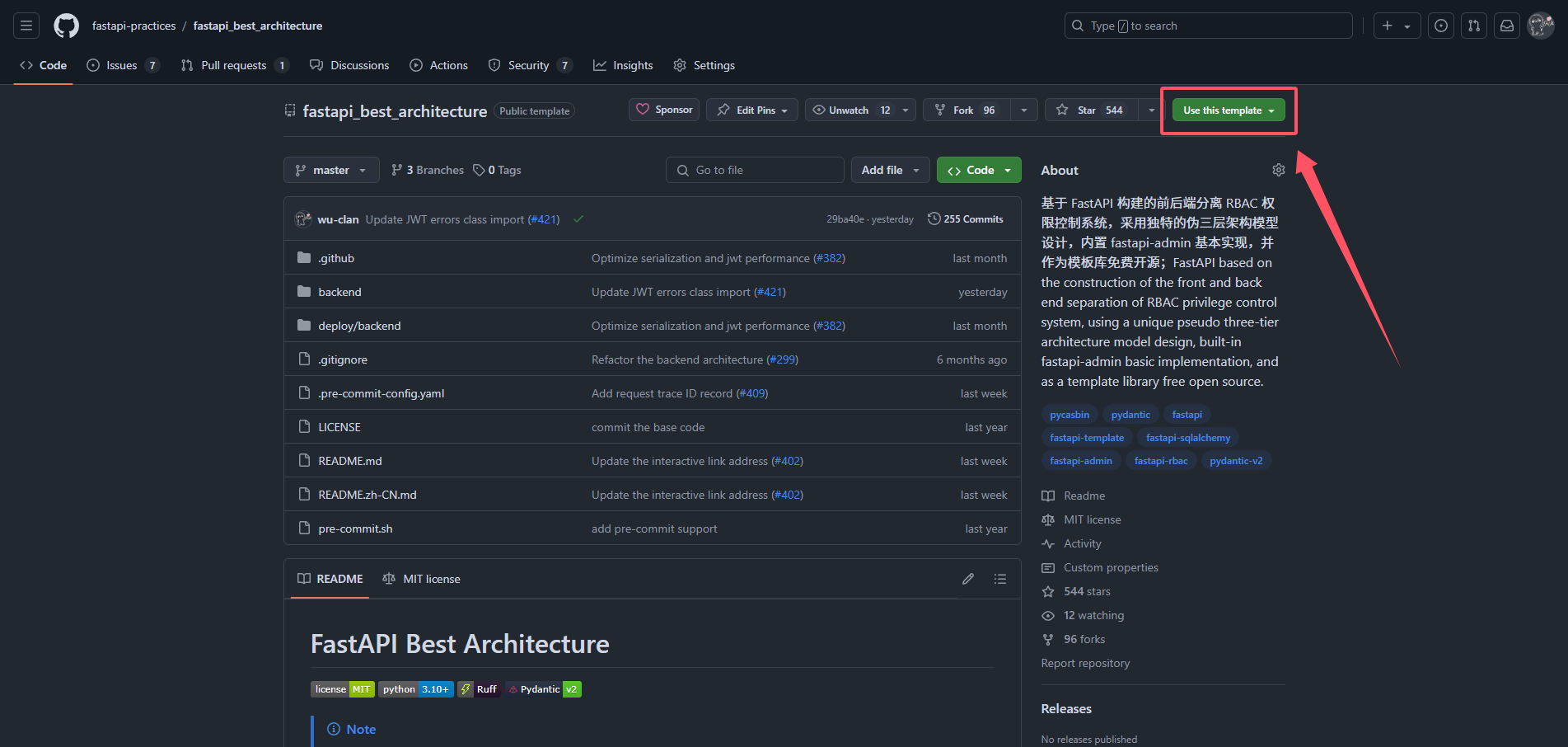Open Readme link in About sidebar
This screenshot has height=747, width=1568.
pos(1074,496)
